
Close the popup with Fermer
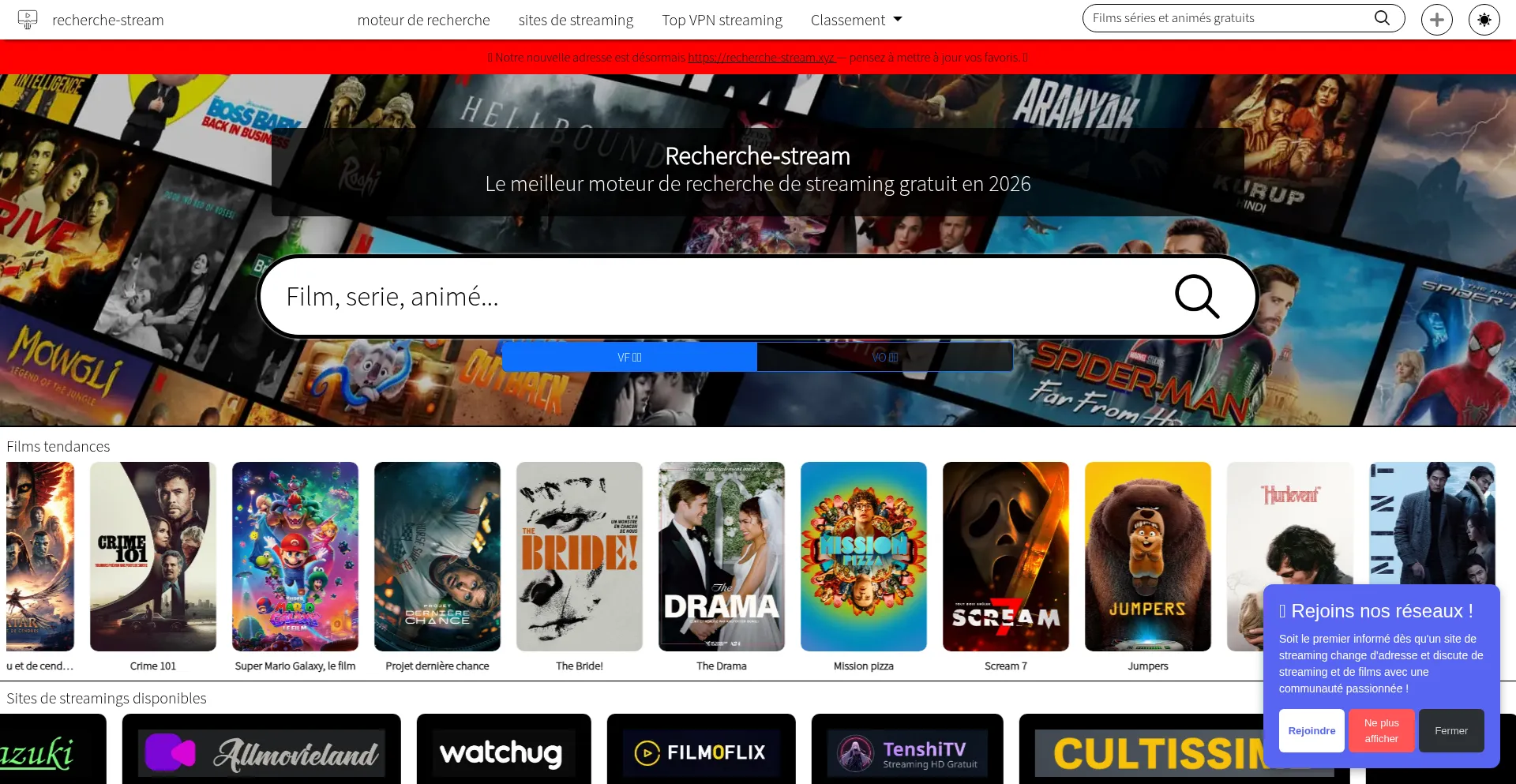[1451, 730]
